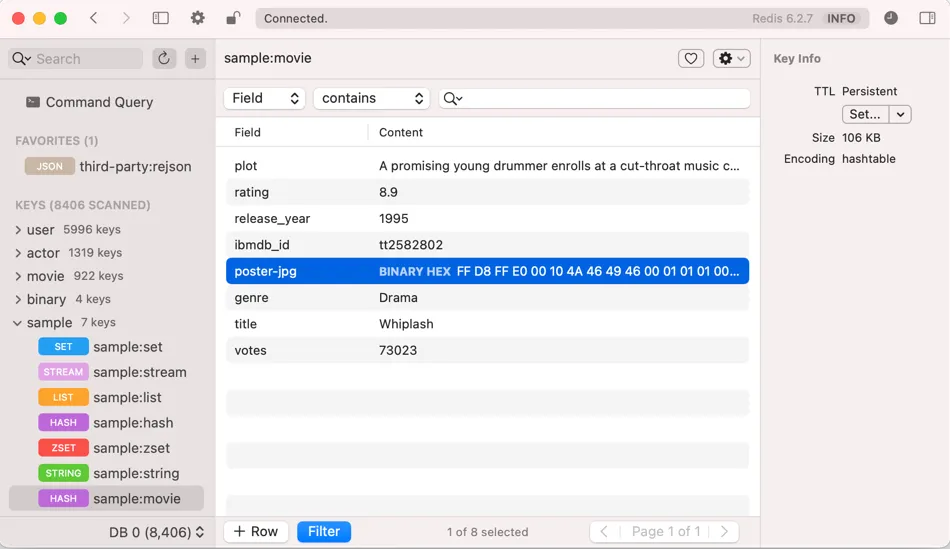Toggle the read-only lock icon
Screen dimensions: 950x549
tap(233, 18)
